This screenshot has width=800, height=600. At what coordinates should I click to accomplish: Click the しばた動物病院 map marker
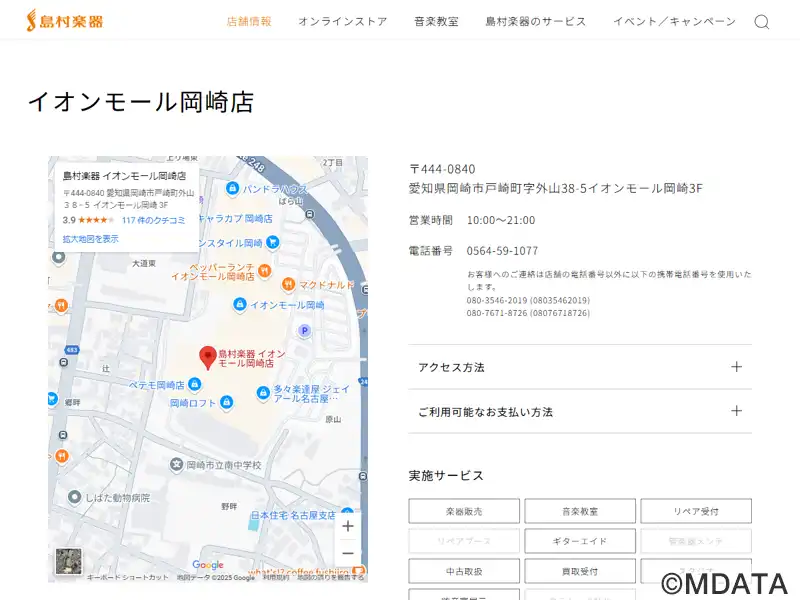[x=74, y=496]
